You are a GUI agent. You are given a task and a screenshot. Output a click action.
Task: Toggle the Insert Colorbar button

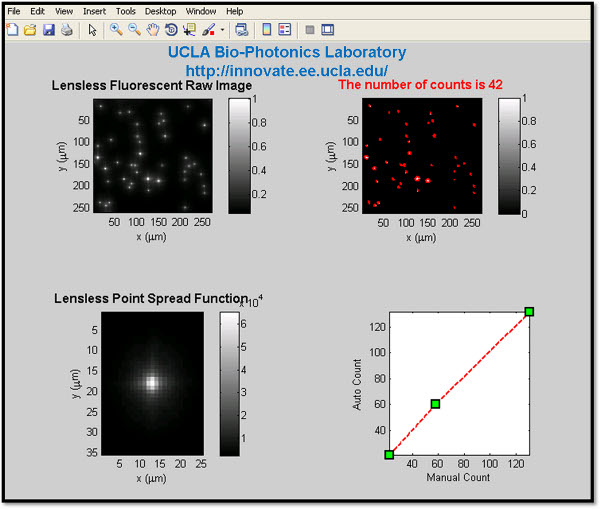coord(266,30)
